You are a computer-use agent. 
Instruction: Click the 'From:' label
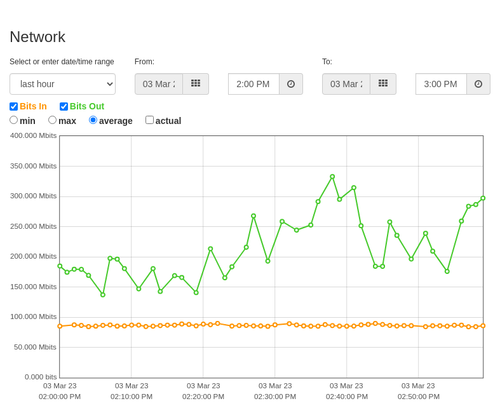click(144, 62)
